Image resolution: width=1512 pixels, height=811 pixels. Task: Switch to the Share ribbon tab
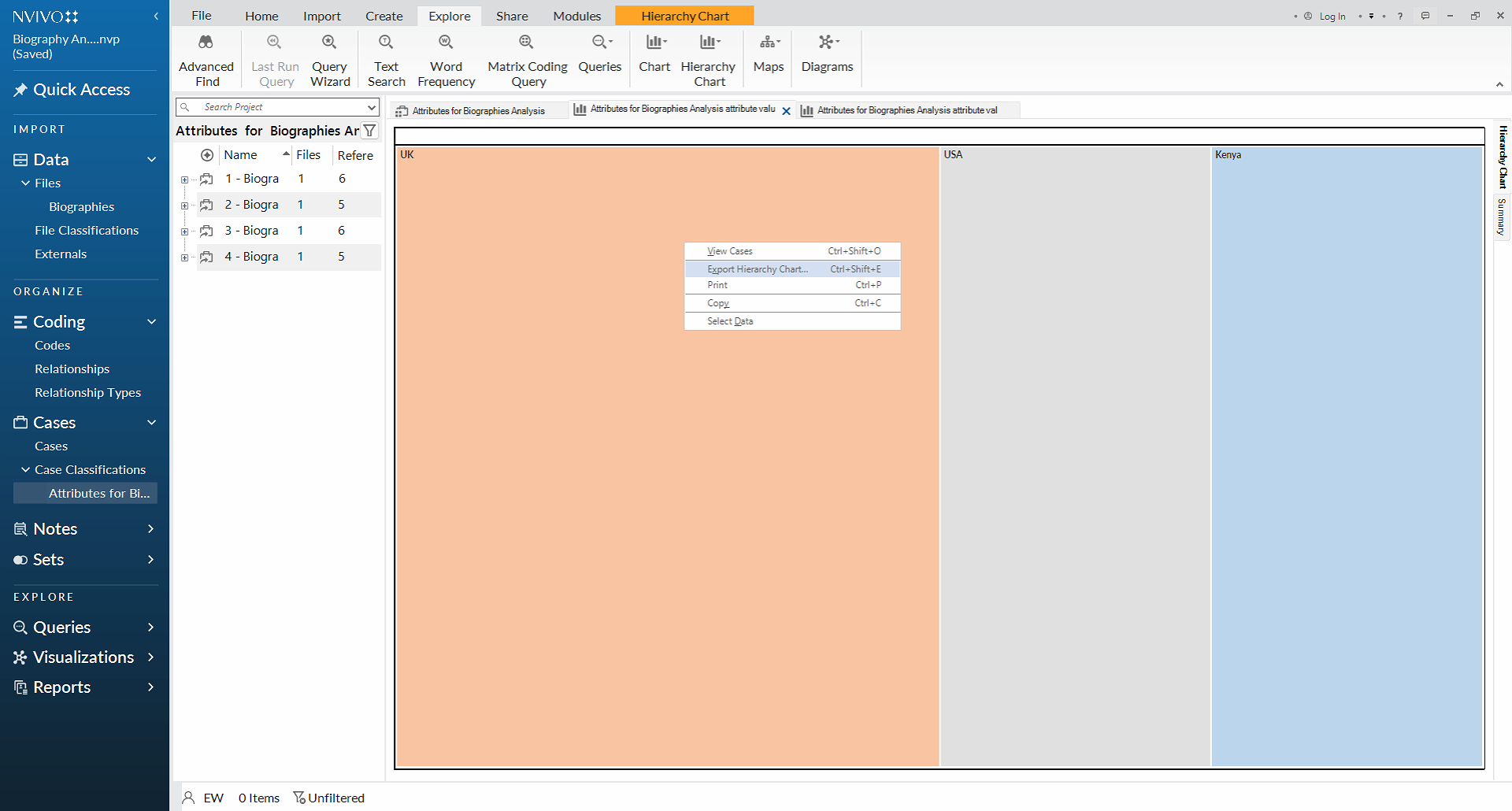point(512,16)
